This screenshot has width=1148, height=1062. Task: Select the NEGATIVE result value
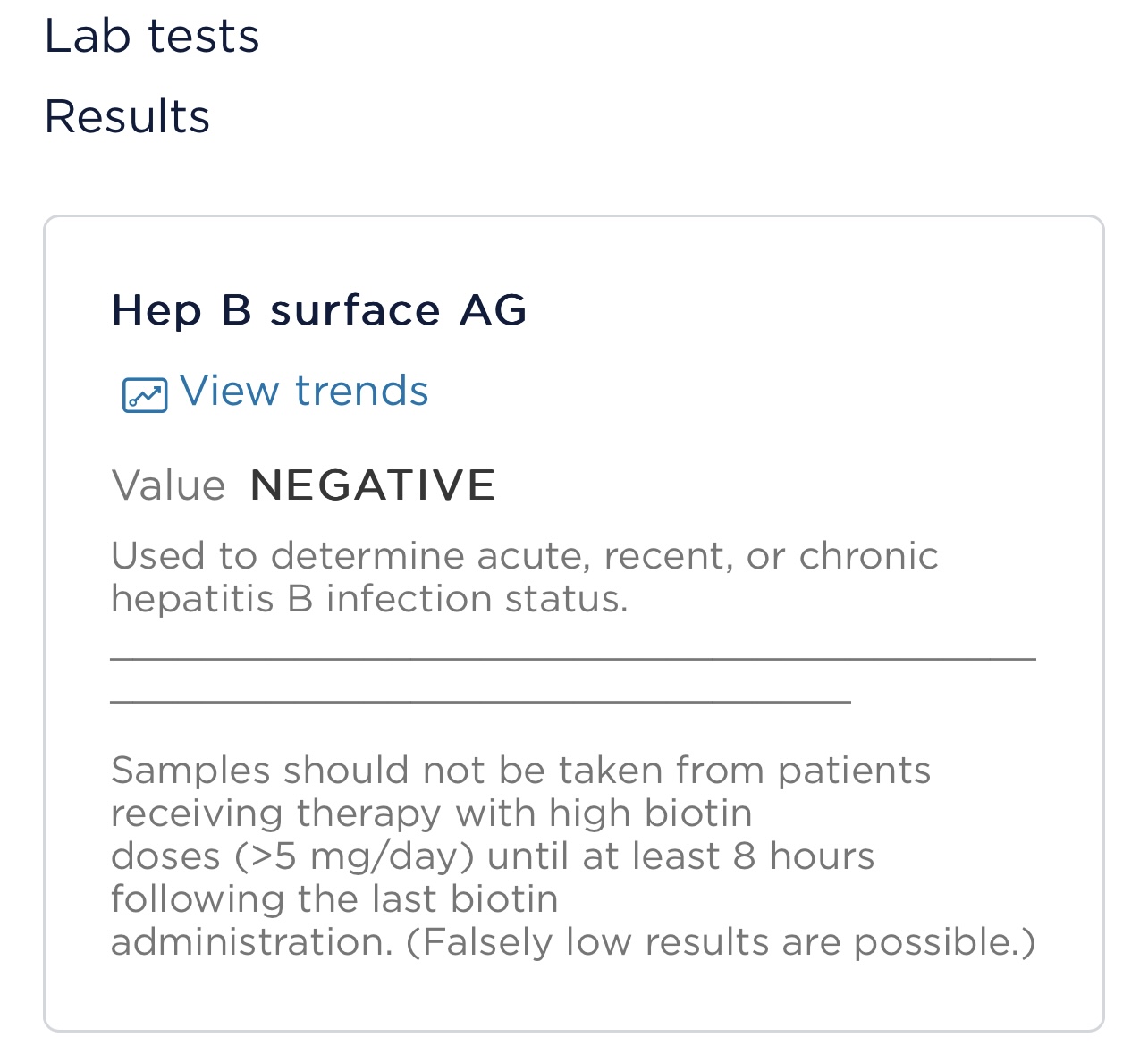click(x=373, y=485)
